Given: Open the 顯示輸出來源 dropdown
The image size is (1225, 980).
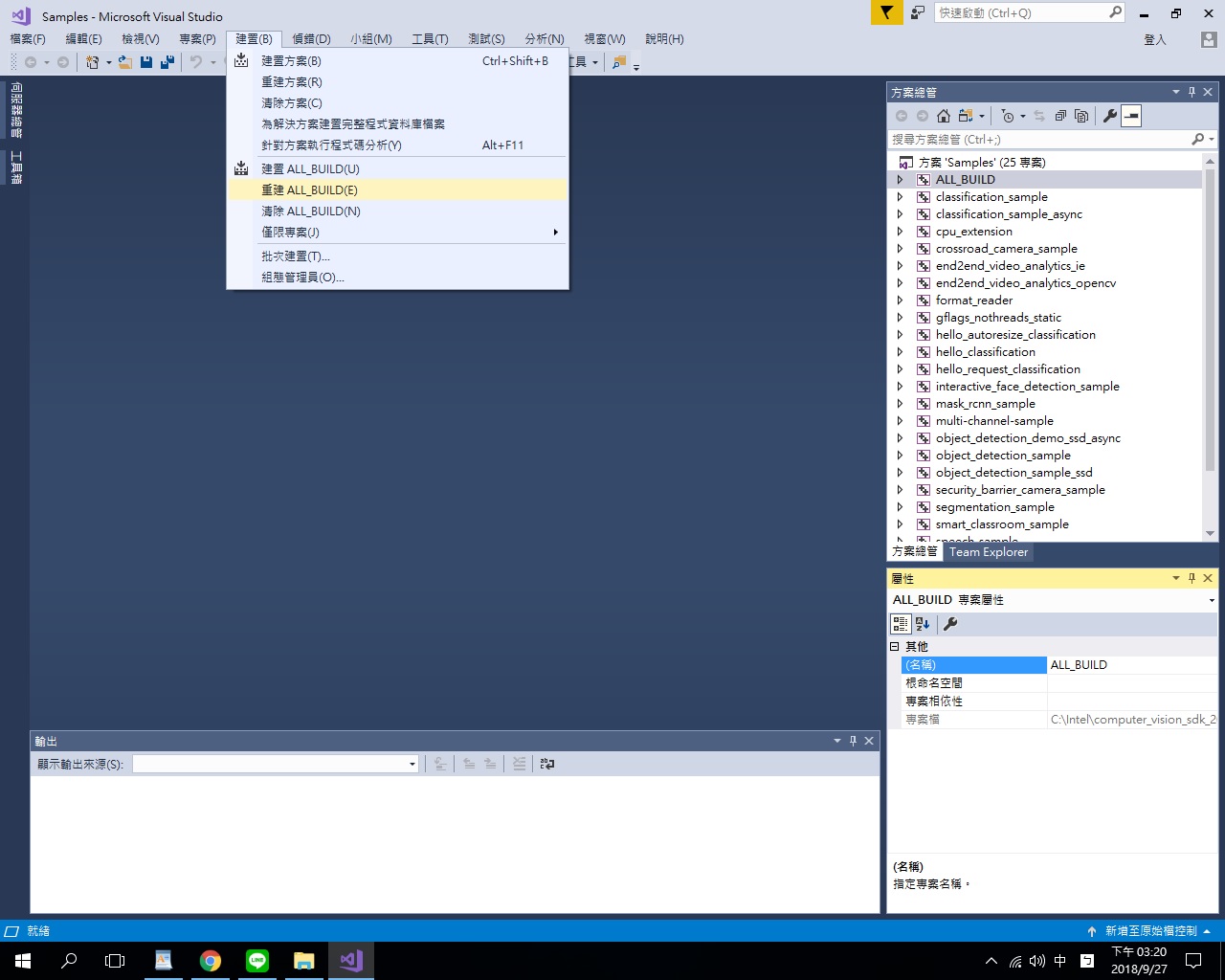Looking at the screenshot, I should tap(412, 764).
